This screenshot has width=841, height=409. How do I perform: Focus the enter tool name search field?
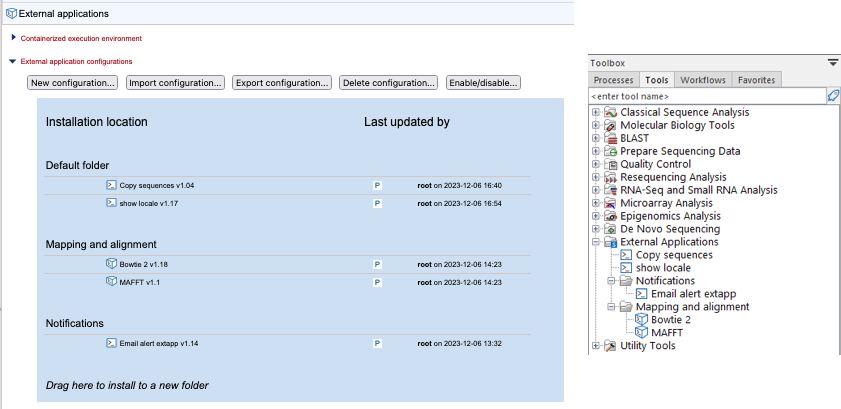pos(707,96)
